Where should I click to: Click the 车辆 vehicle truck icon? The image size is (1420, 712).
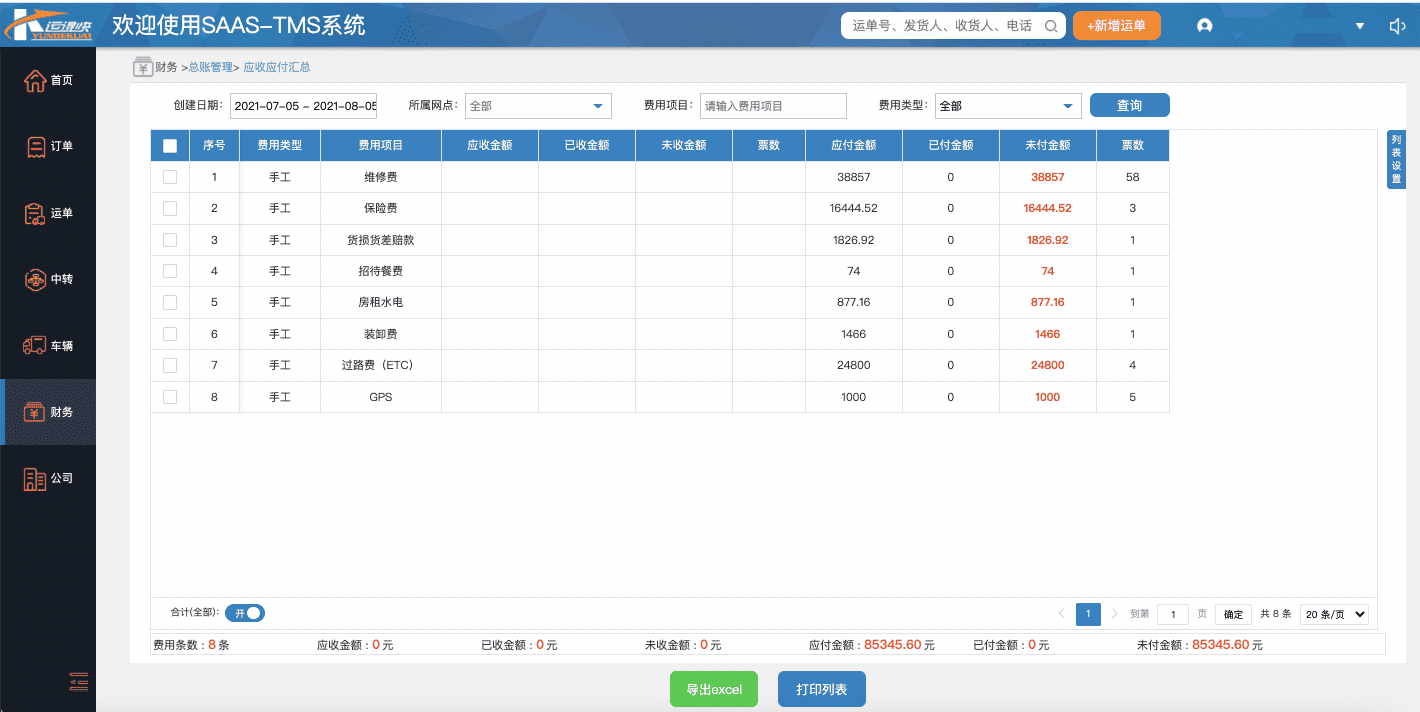click(35, 346)
